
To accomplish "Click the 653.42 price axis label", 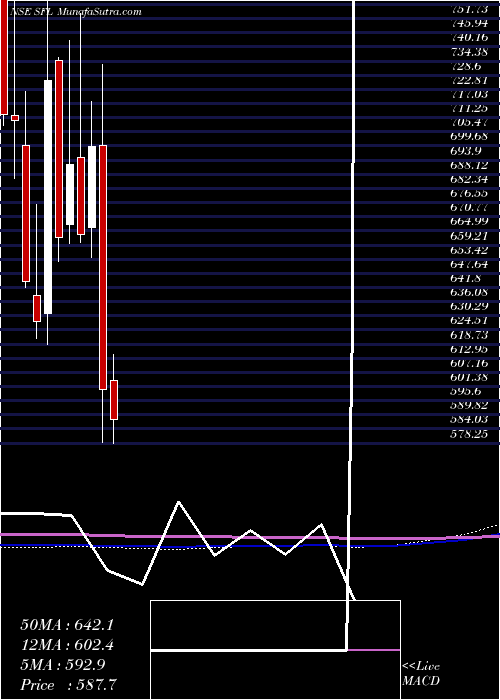I will [x=469, y=250].
